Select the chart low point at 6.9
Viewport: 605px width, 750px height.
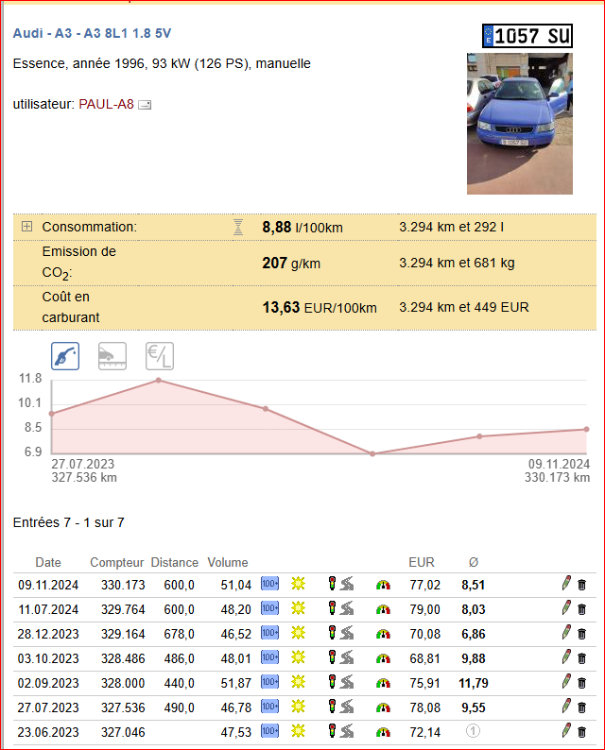click(x=373, y=453)
